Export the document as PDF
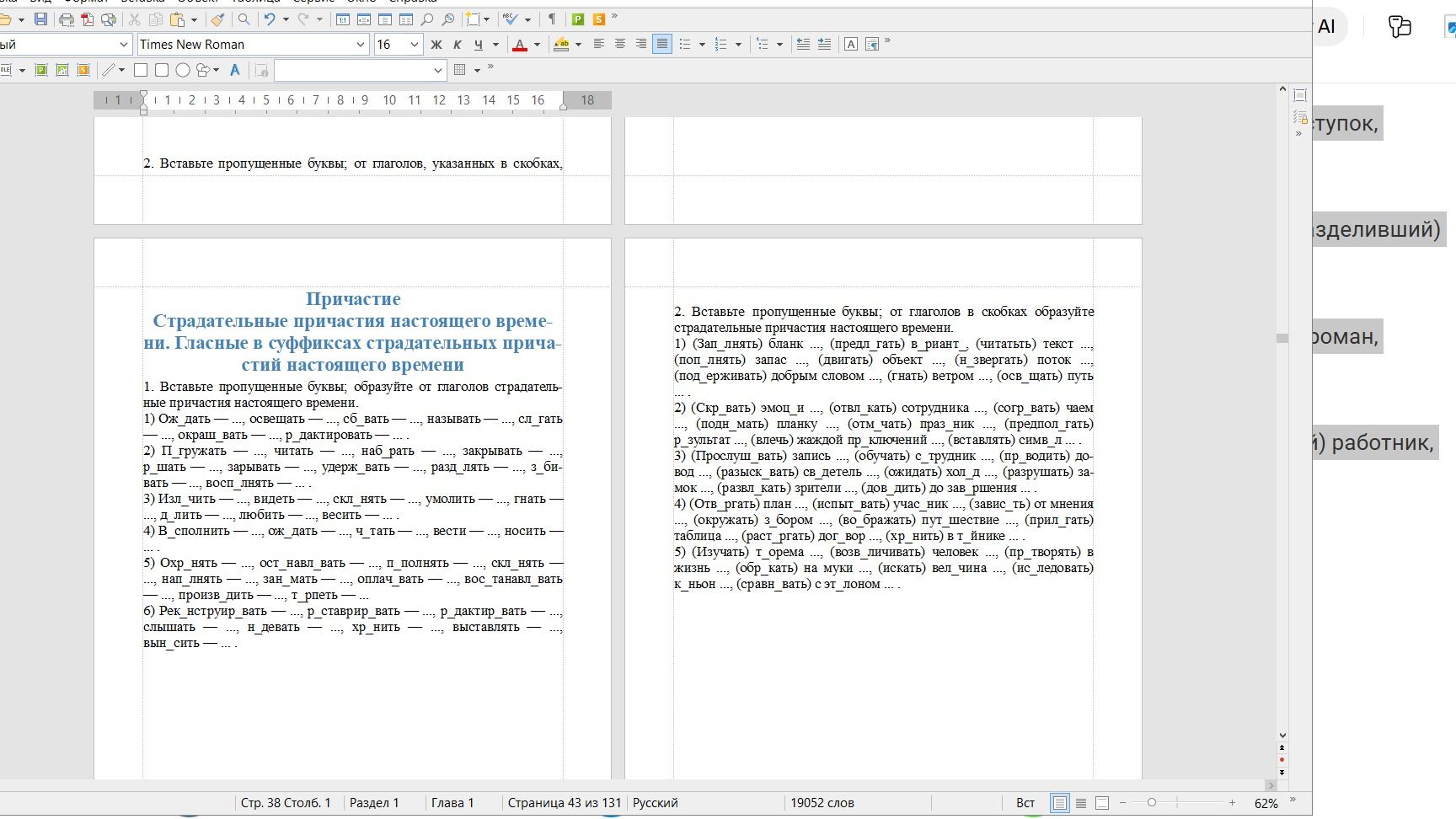This screenshot has height=819, width=1456. (x=88, y=19)
